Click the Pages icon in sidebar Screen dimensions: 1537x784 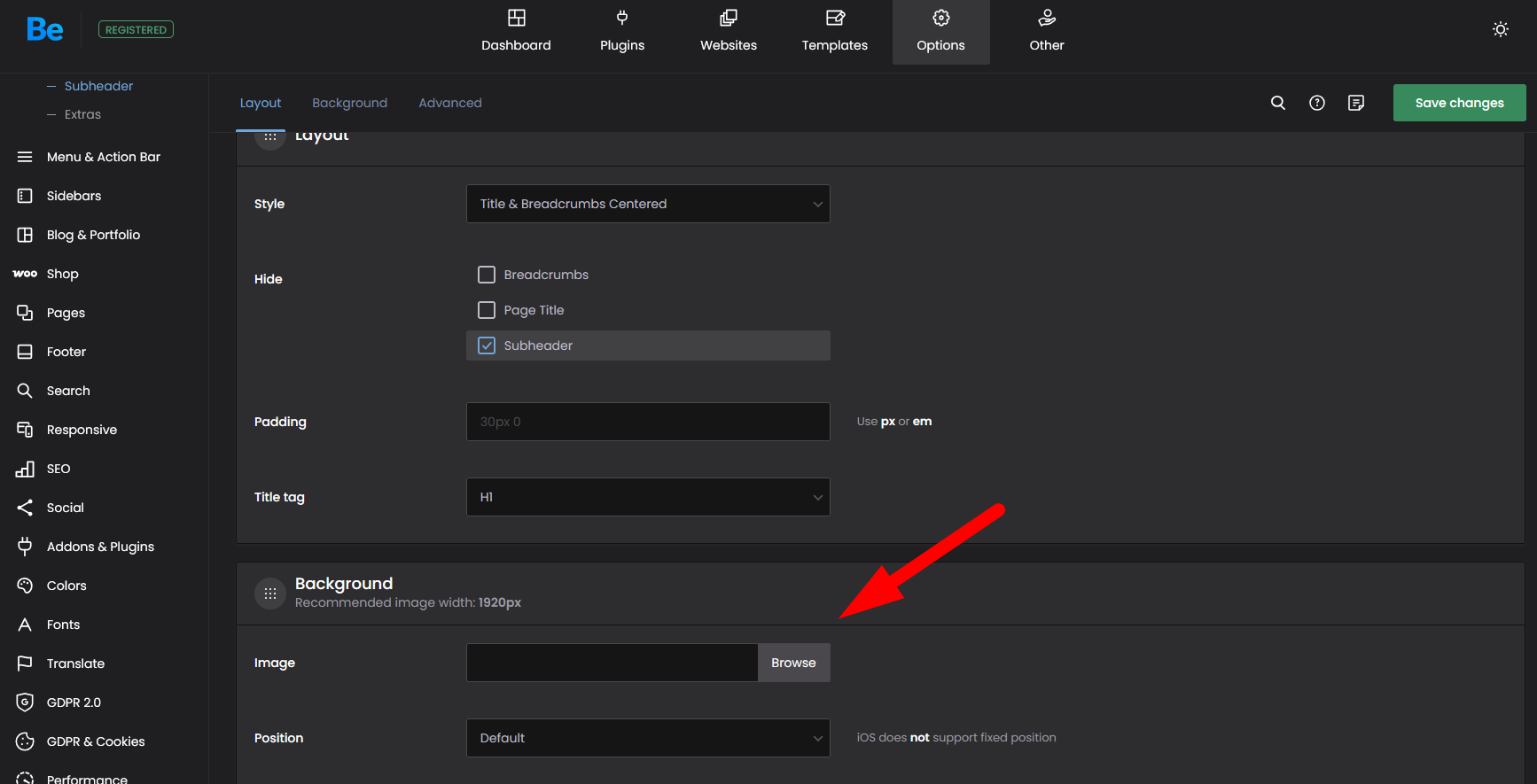(x=25, y=313)
